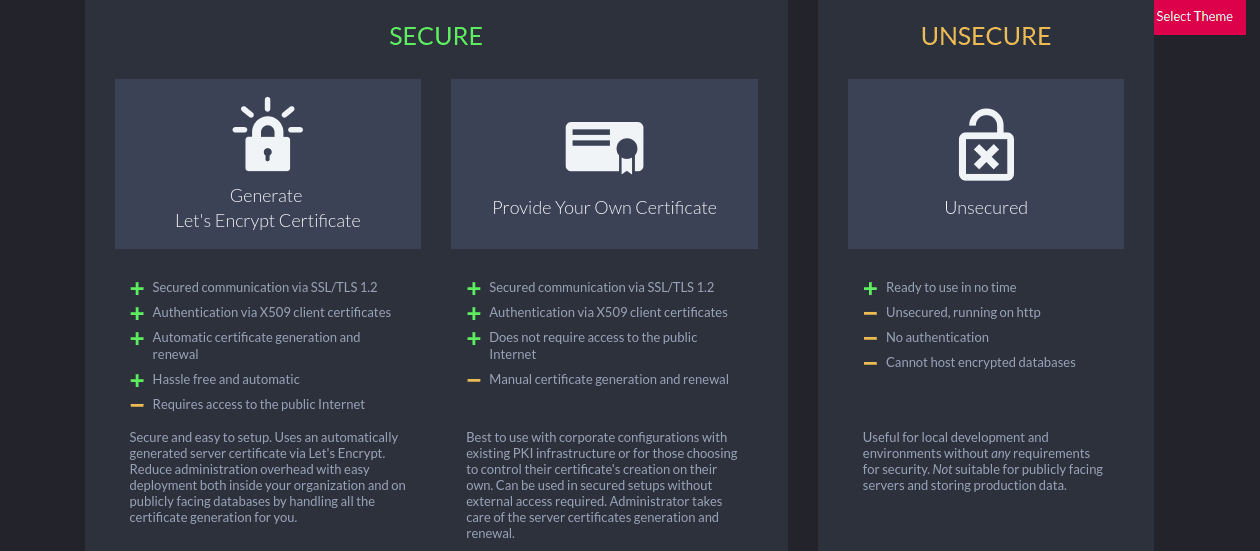
Task: Open the Select Theme menu
Action: (1194, 17)
